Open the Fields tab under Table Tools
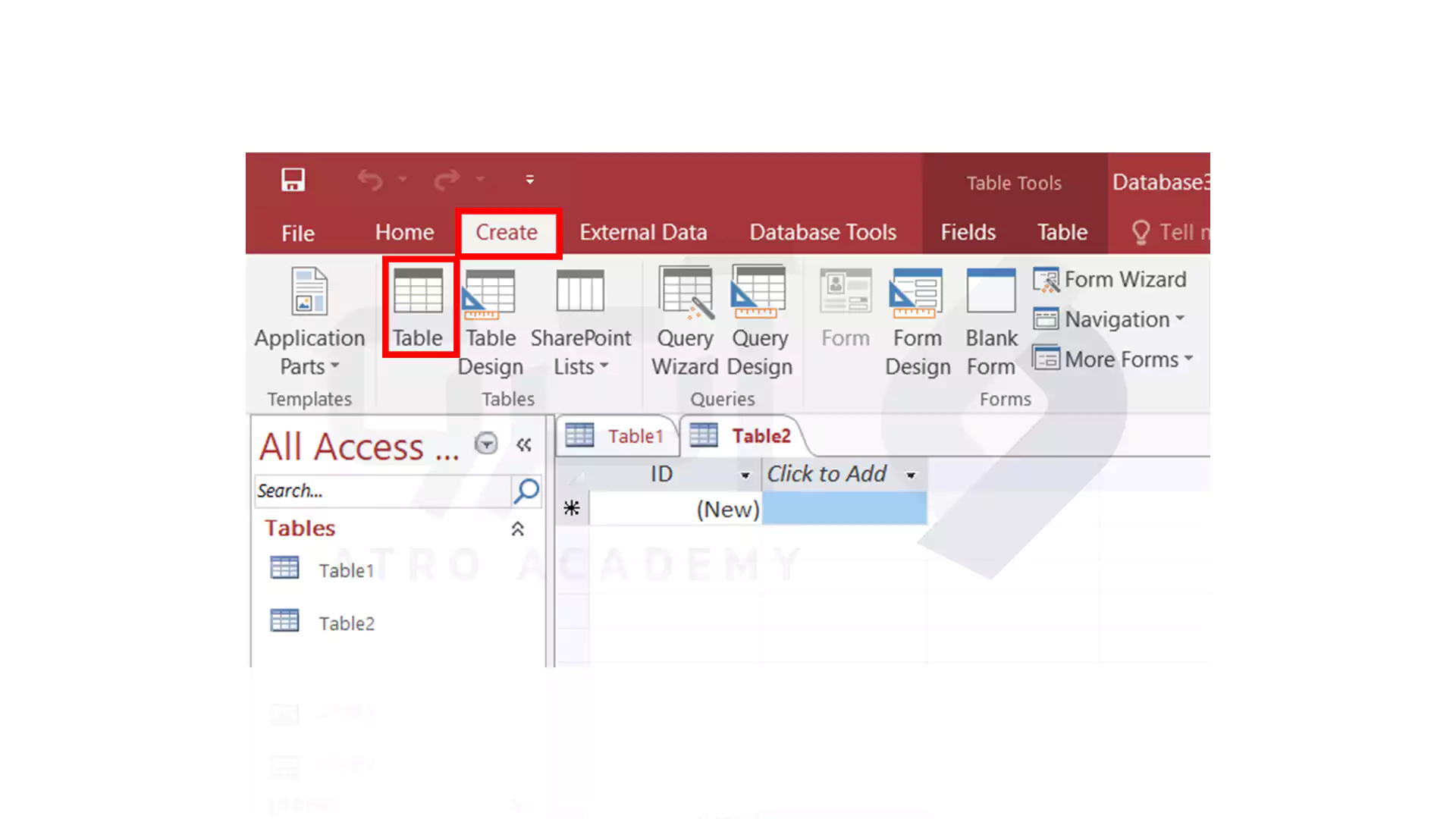The image size is (1456, 819). 968,232
